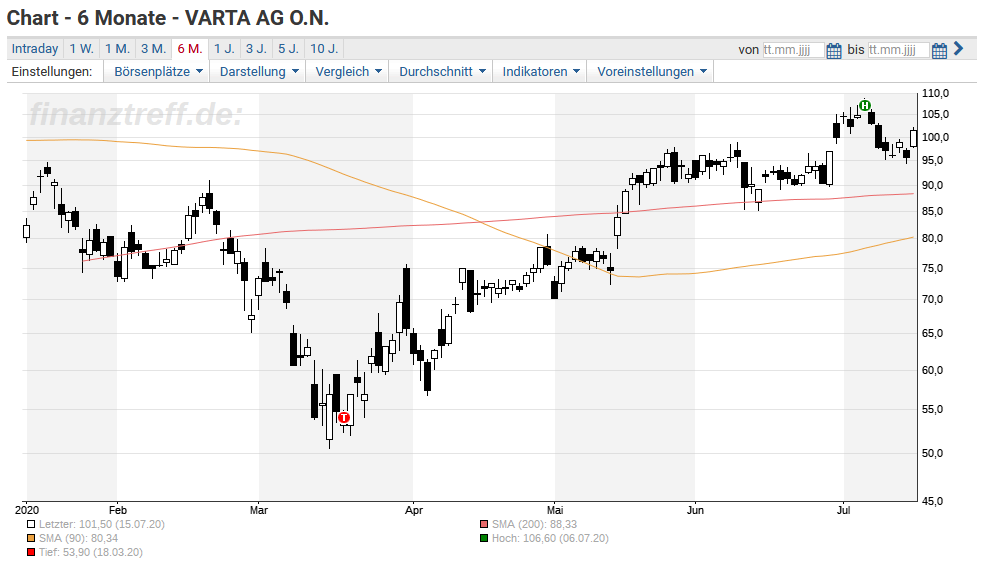This screenshot has width=988, height=572.
Task: Click 'SMA (90): 80,34' legend text
Action: (x=78, y=538)
